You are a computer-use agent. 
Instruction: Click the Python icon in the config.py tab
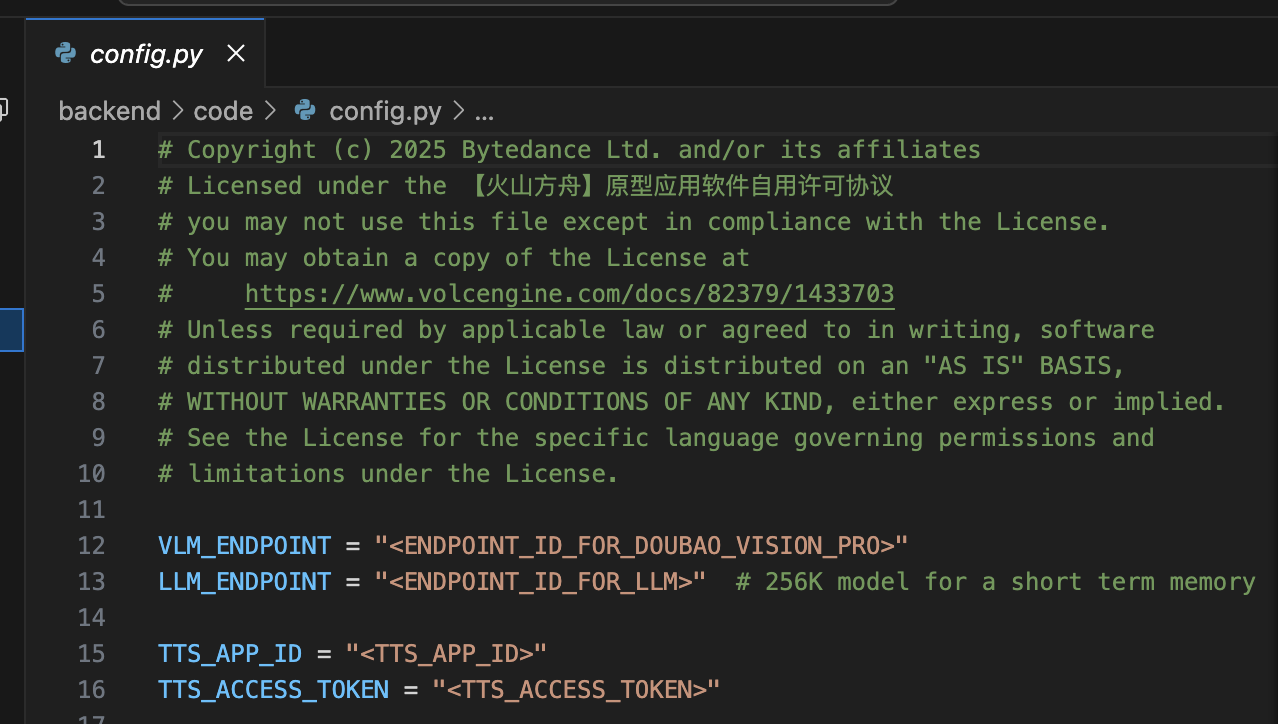click(x=66, y=53)
